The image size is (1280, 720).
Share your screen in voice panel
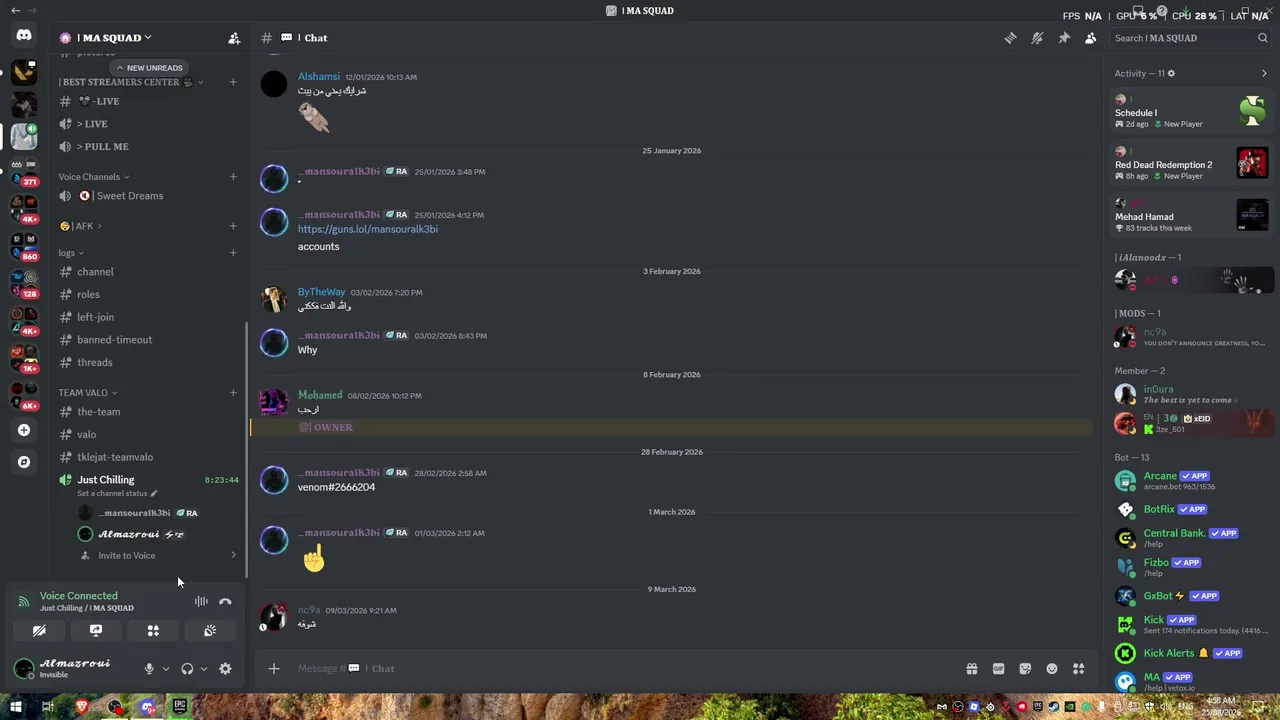click(x=96, y=631)
